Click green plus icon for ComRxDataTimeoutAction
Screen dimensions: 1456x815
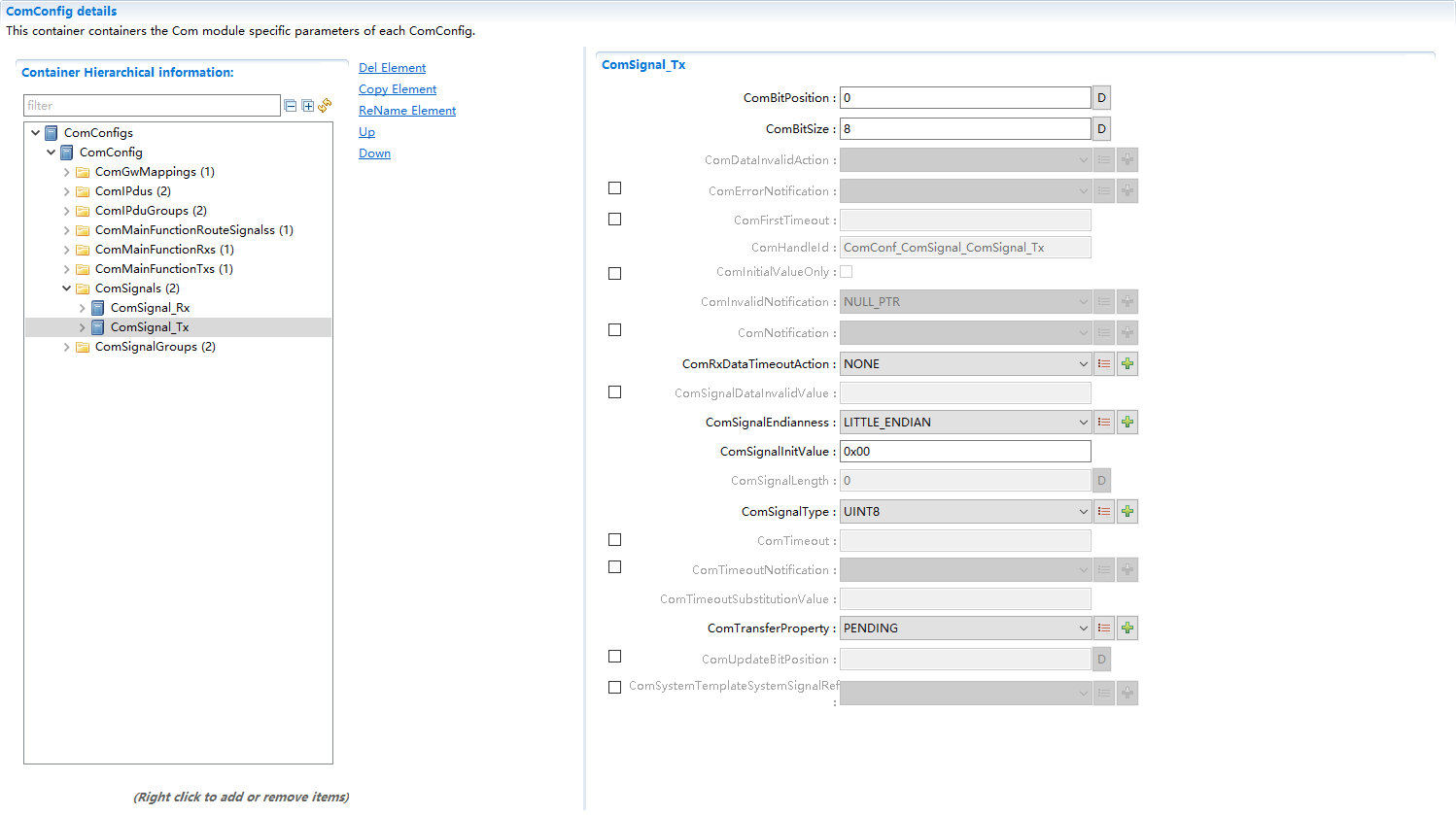[1127, 364]
